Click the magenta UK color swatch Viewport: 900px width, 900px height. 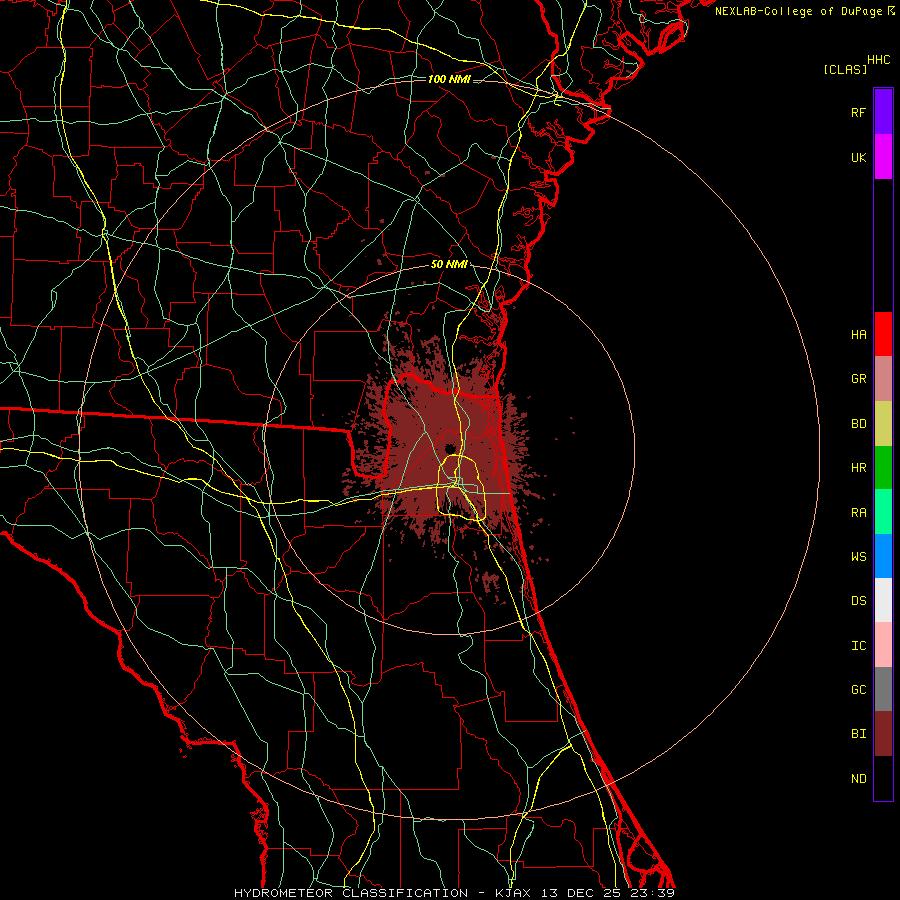(x=883, y=157)
